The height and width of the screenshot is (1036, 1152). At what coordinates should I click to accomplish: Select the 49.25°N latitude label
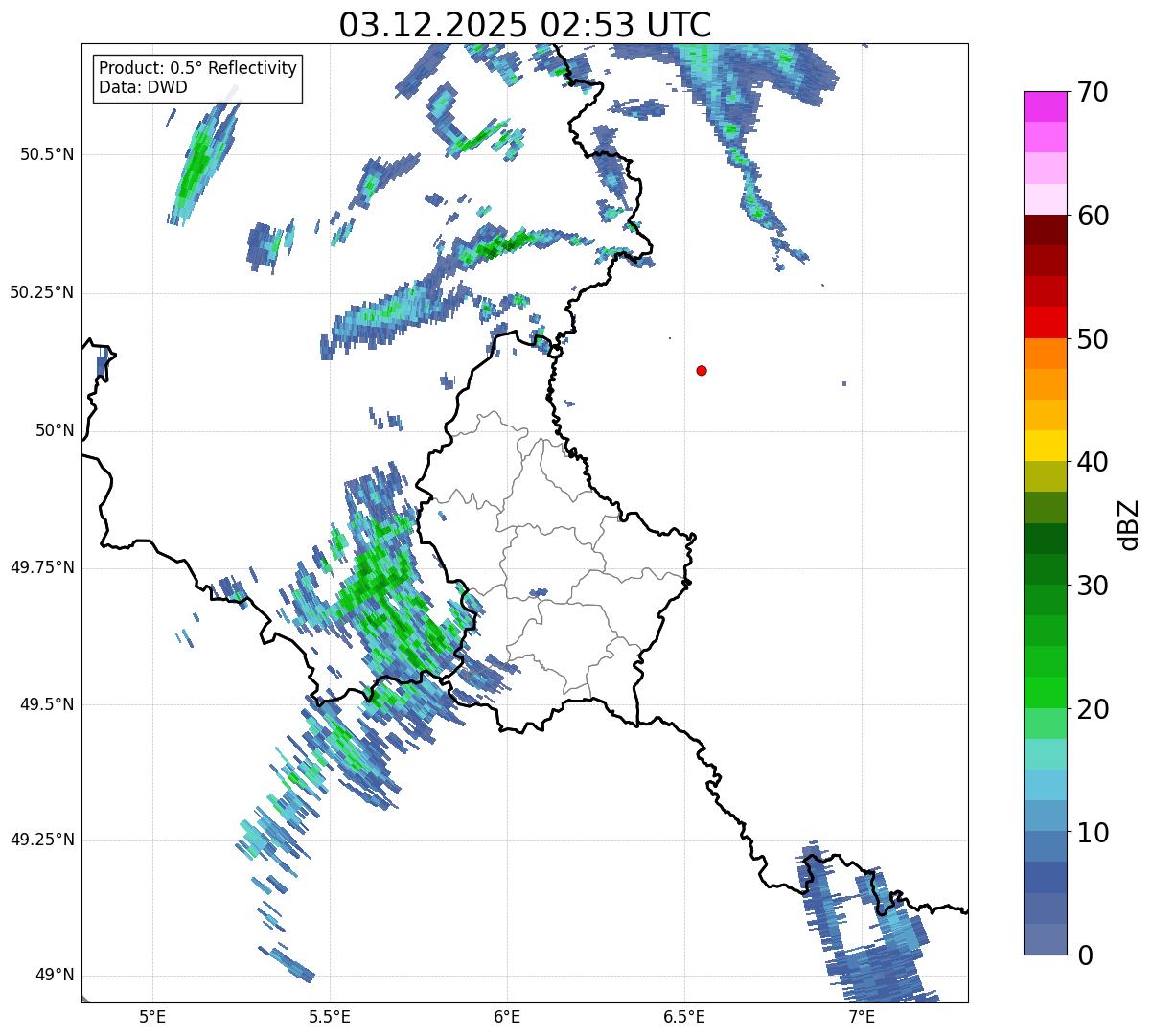coord(42,840)
